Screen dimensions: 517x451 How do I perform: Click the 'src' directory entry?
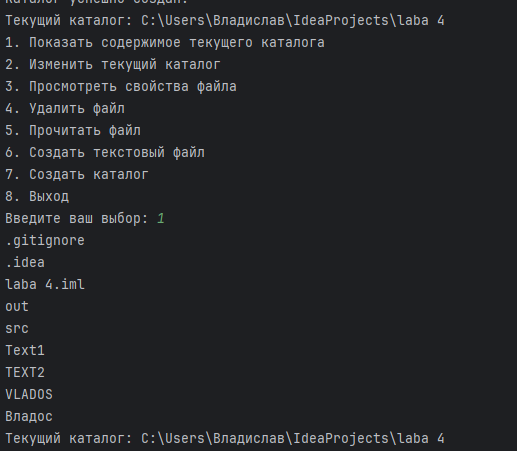click(x=17, y=329)
